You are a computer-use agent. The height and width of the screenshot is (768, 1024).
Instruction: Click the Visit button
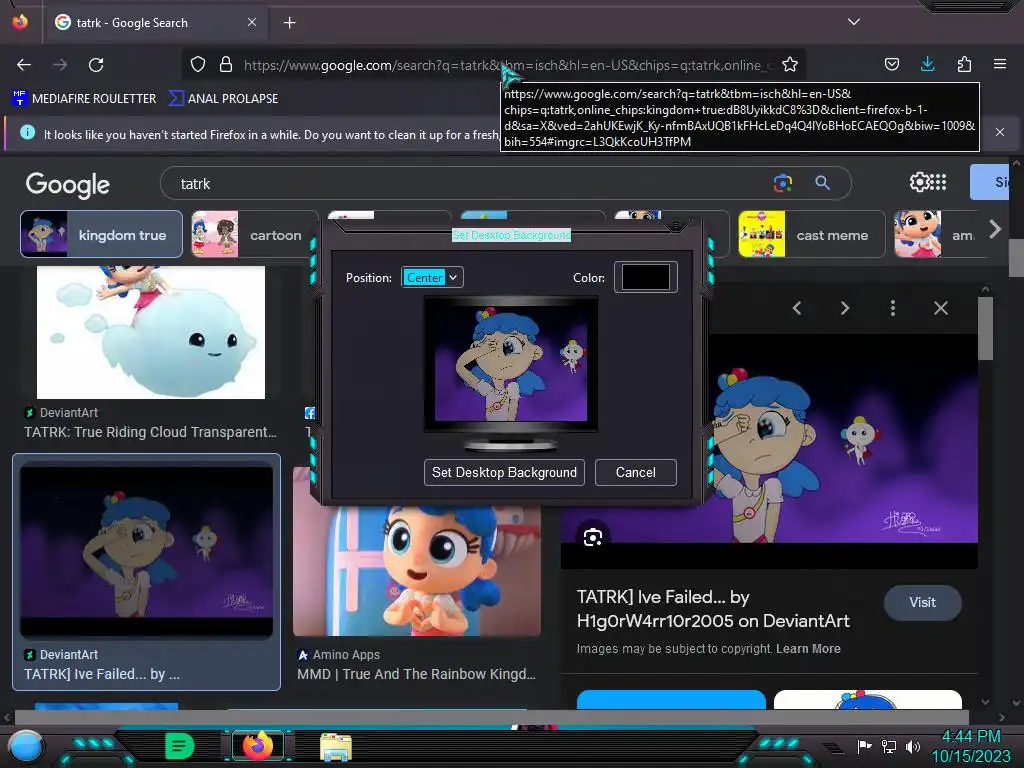pos(922,603)
